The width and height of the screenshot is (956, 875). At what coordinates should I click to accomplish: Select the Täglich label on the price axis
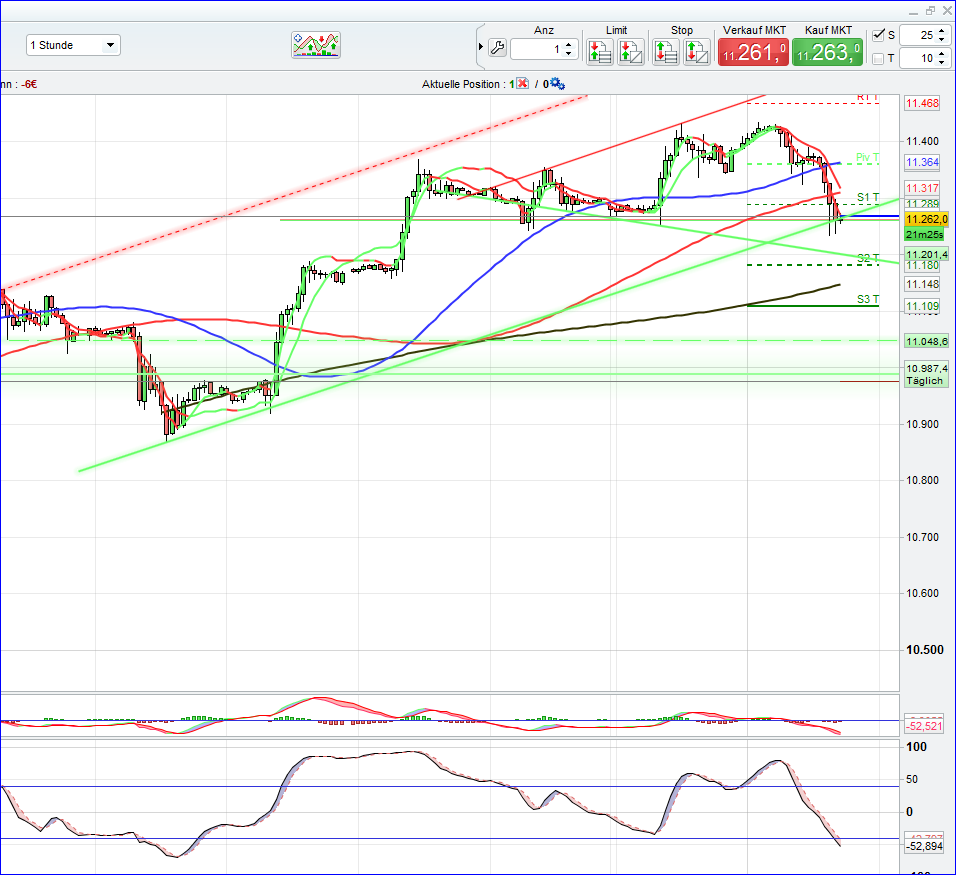(925, 380)
